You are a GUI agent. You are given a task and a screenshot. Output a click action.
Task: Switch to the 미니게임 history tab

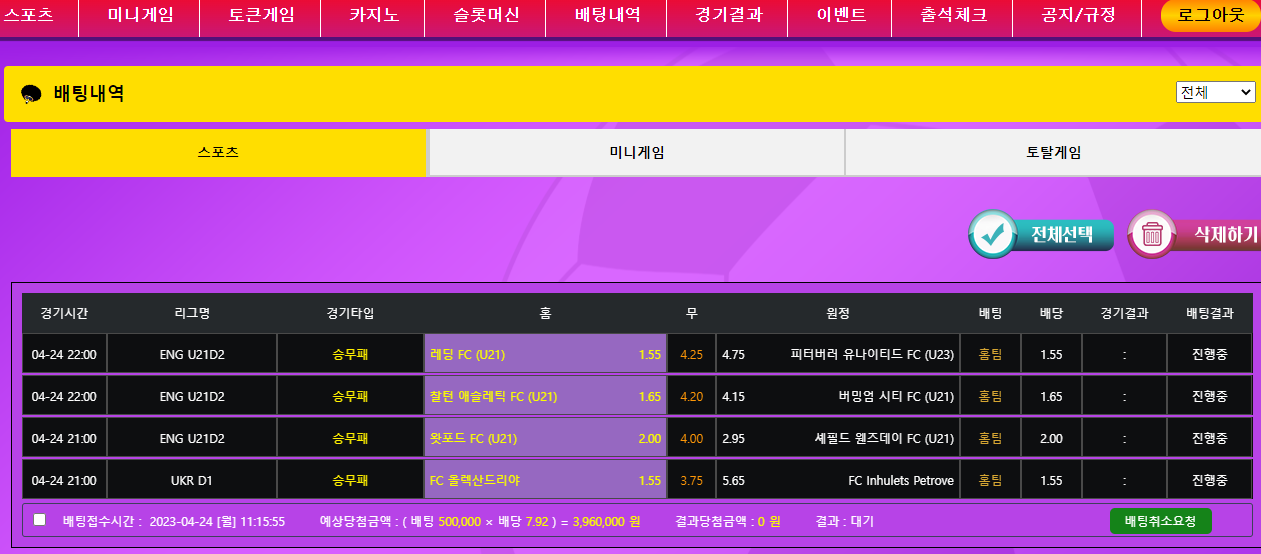(637, 153)
